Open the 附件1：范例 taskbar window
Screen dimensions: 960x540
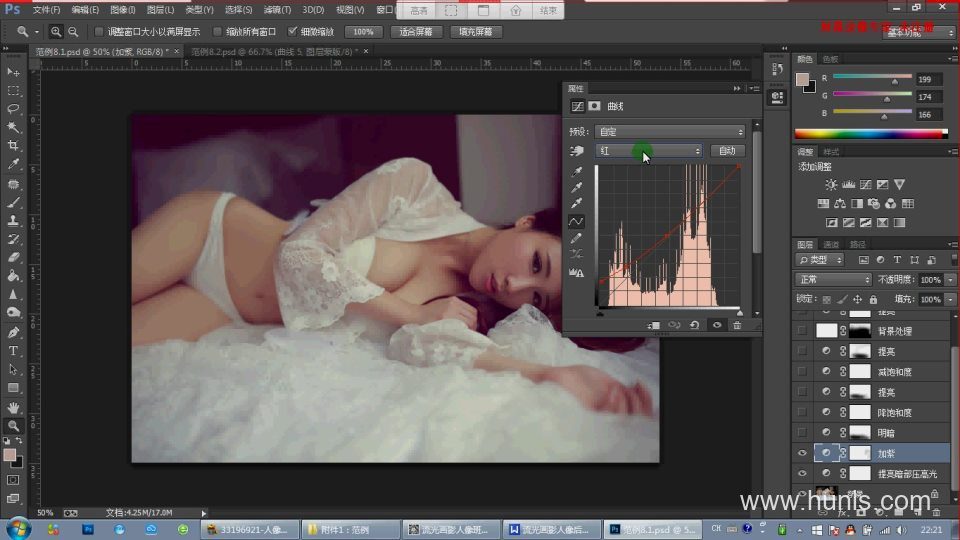[x=351, y=529]
